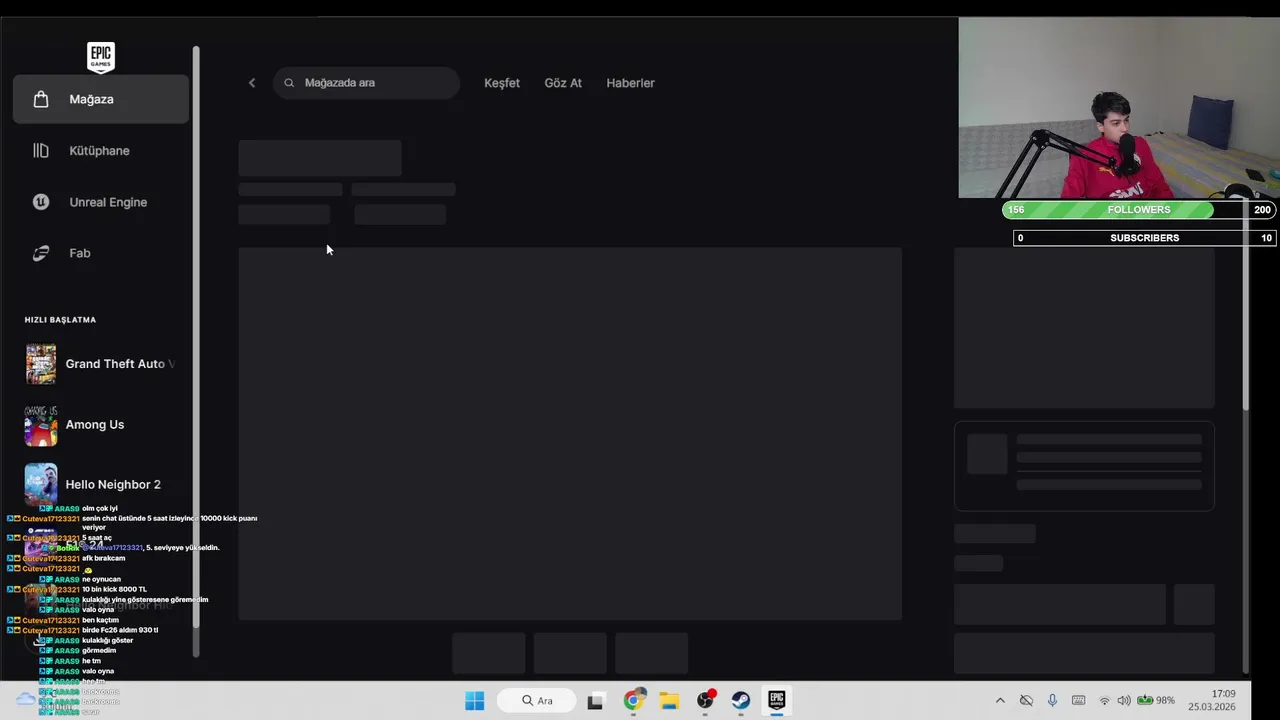
Task: Switch to the Keşfet tab
Action: 502,83
